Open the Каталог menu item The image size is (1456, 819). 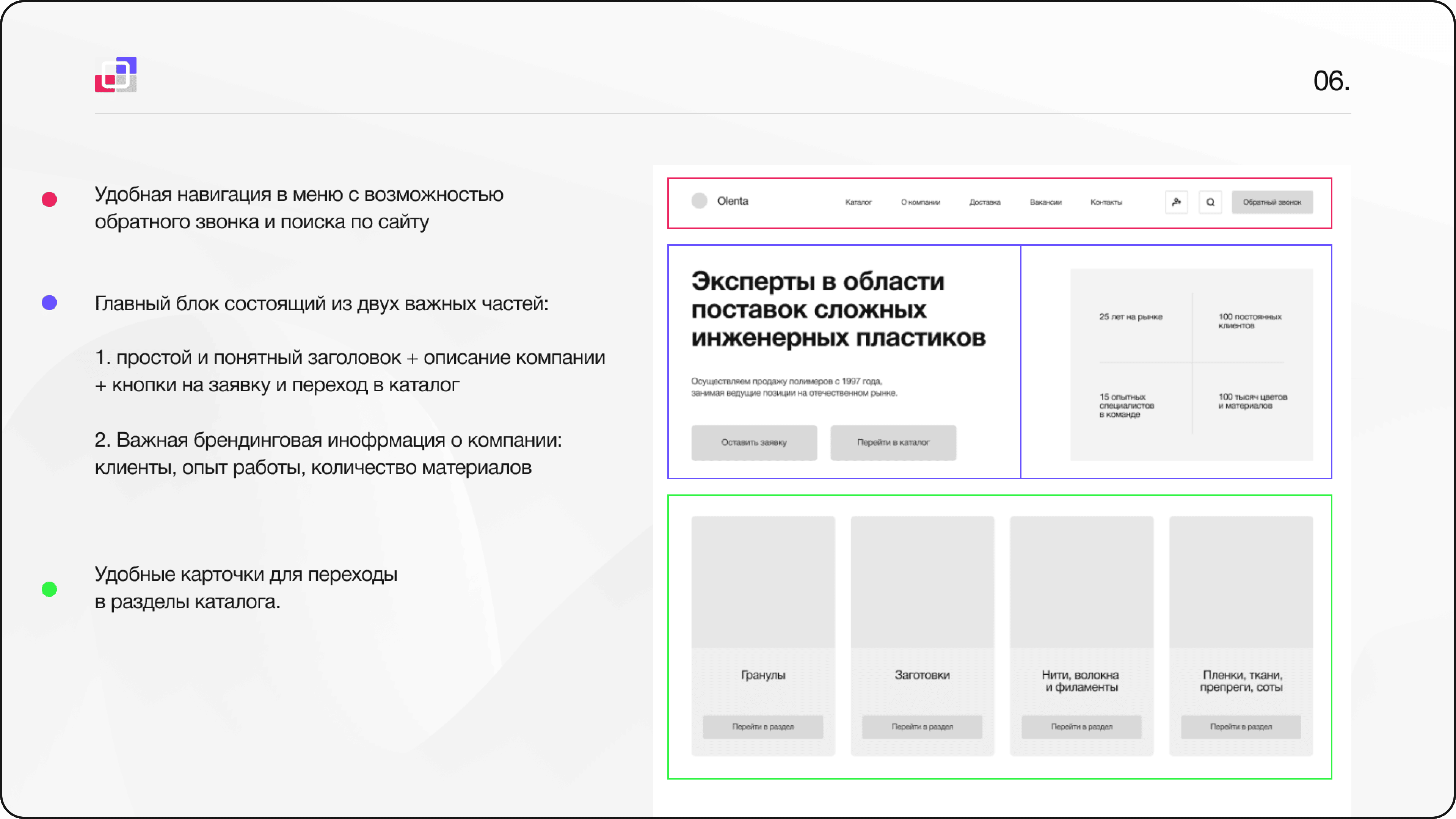point(858,202)
